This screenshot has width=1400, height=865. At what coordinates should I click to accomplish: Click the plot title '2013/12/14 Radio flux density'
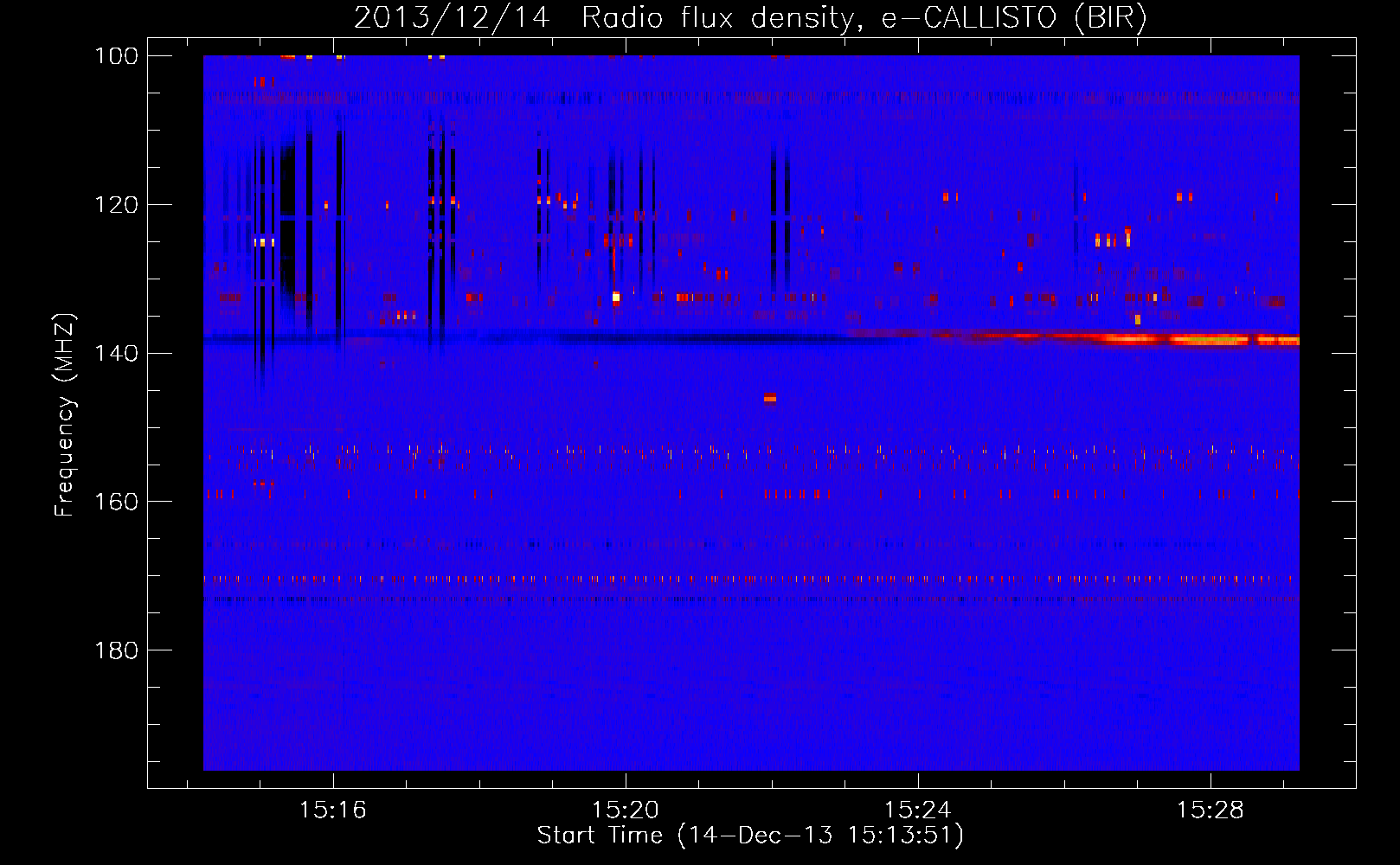(x=750, y=17)
